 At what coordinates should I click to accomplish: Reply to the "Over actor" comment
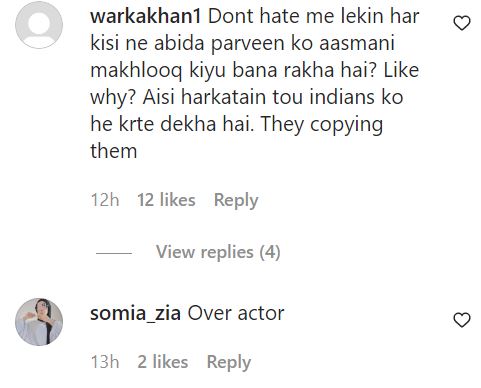coord(229,362)
